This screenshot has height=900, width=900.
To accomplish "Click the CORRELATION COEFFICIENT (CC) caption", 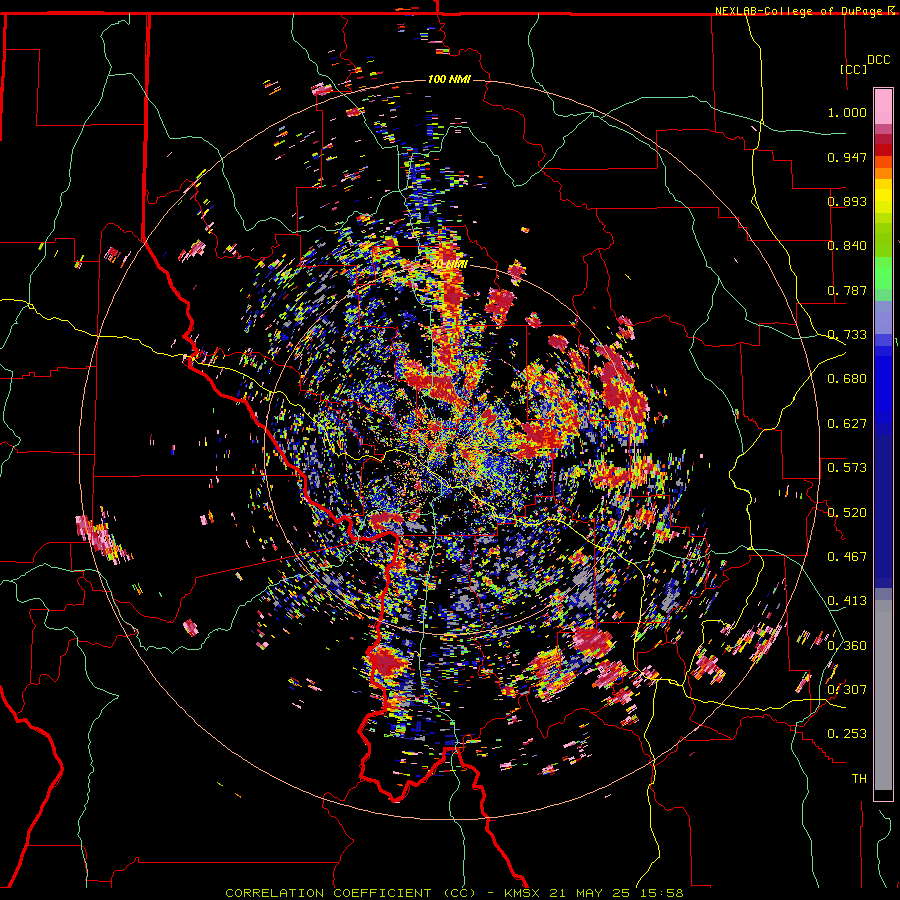I will 350,893.
